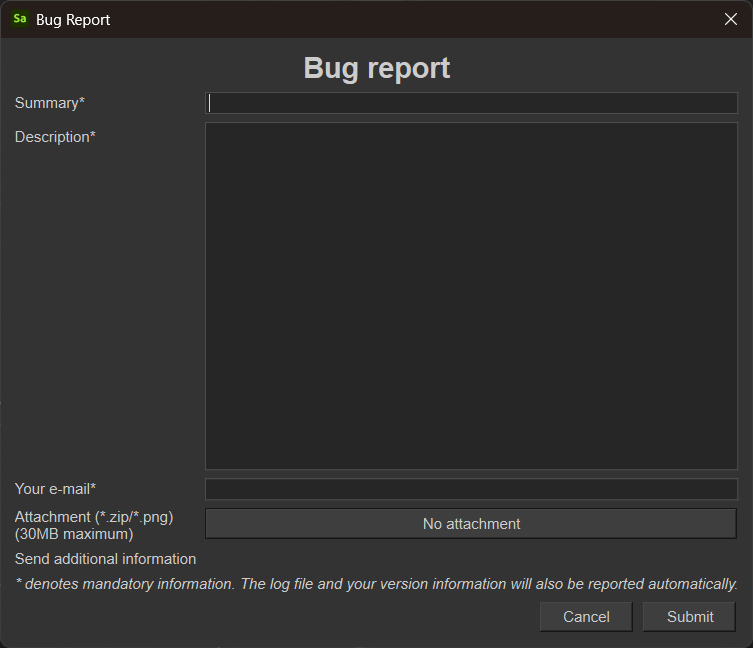This screenshot has height=648, width=753.
Task: Click the Send additional information label
Action: pos(105,559)
